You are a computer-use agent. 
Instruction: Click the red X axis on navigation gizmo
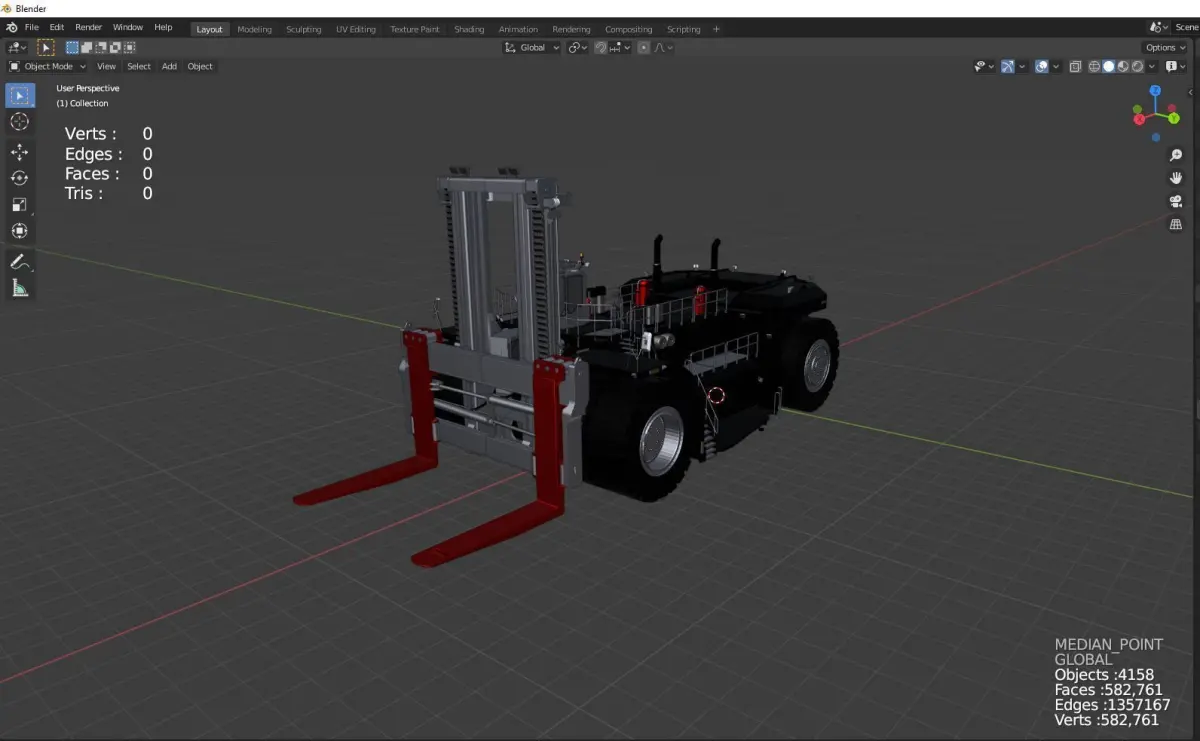1138,119
